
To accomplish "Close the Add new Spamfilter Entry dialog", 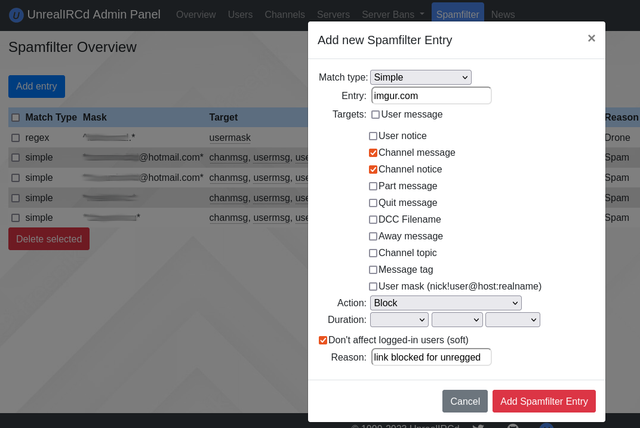I will [591, 38].
